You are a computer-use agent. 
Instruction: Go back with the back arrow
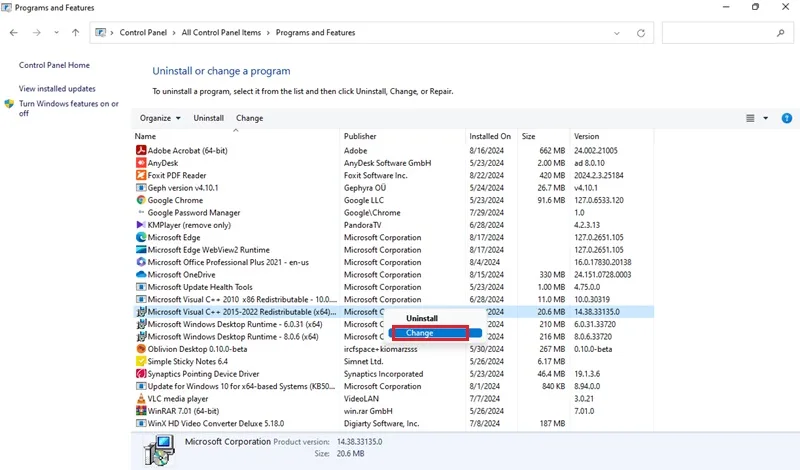(x=14, y=33)
